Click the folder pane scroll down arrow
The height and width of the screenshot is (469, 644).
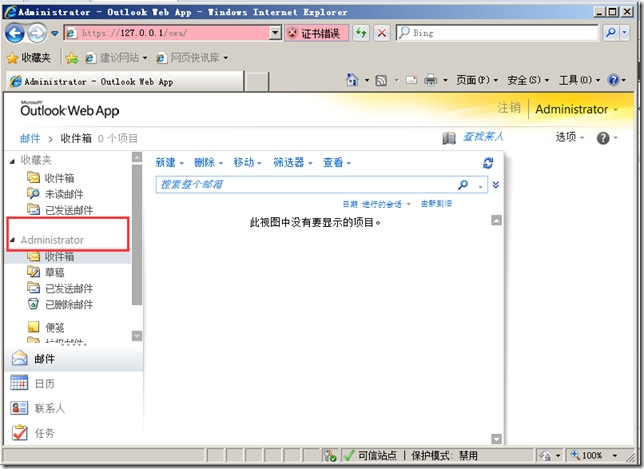[137, 336]
